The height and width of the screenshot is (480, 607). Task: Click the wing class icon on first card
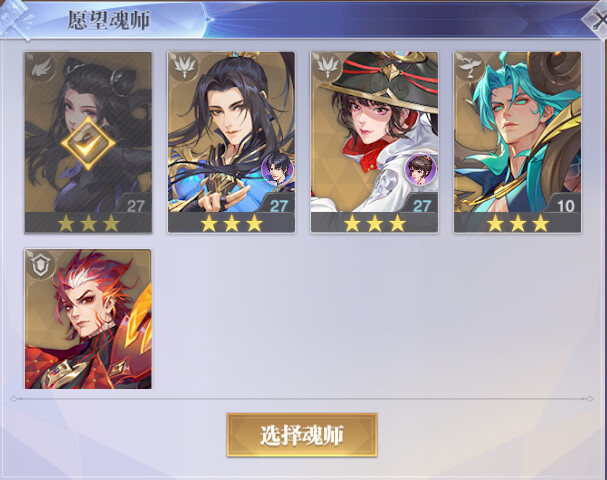point(41,69)
